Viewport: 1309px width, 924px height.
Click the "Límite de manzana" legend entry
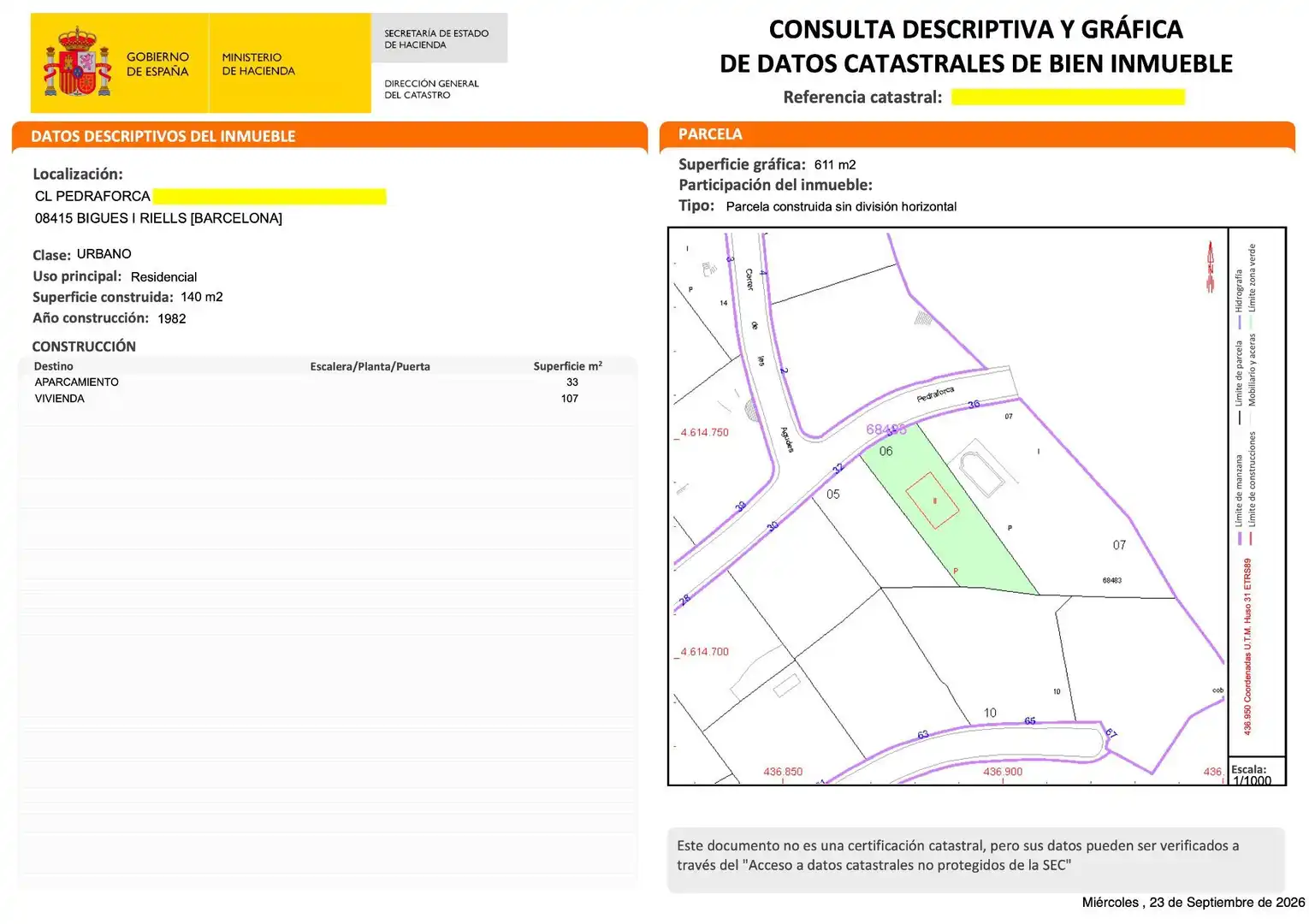[x=1239, y=500]
